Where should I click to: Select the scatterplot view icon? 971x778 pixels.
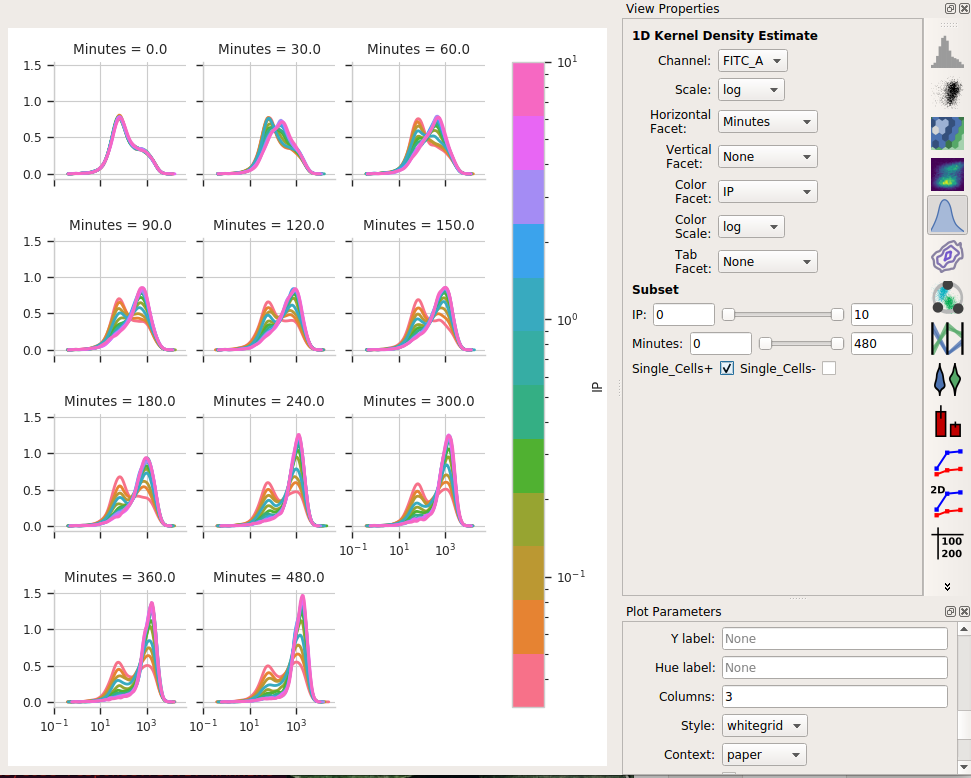coord(947,94)
